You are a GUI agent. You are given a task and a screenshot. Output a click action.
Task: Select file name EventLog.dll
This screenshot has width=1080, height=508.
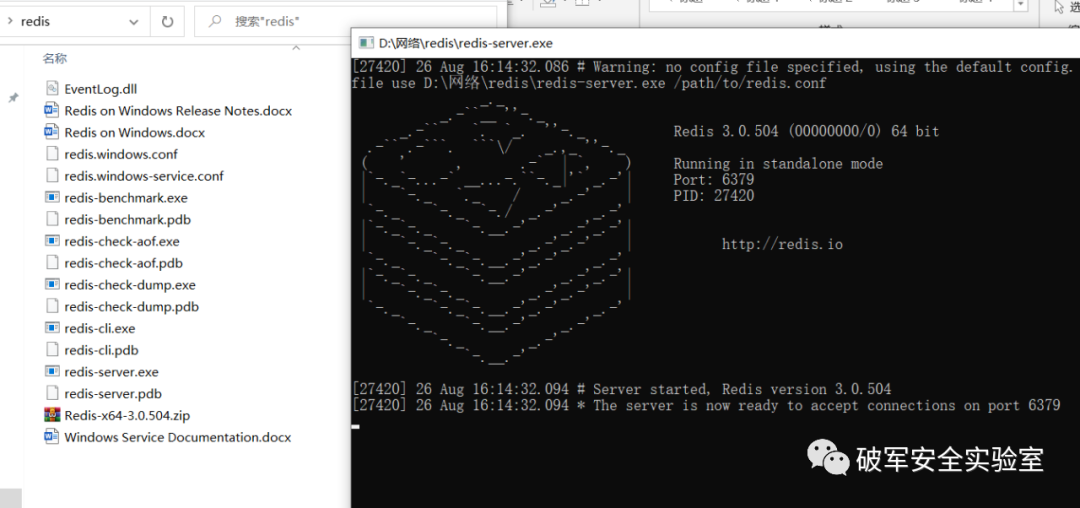101,89
